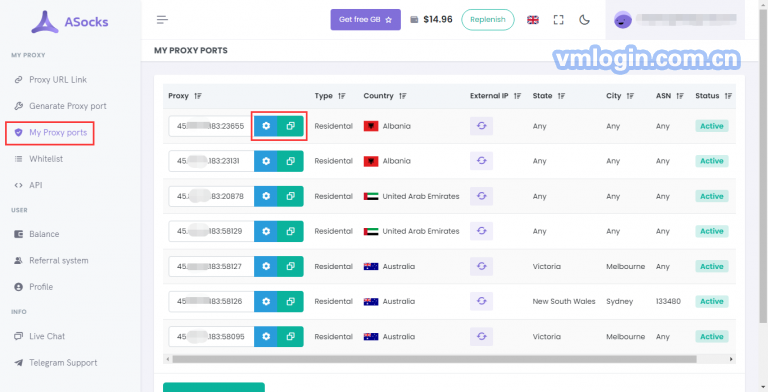The height and width of the screenshot is (392, 768).
Task: Open the language flag selector
Action: tap(532, 20)
